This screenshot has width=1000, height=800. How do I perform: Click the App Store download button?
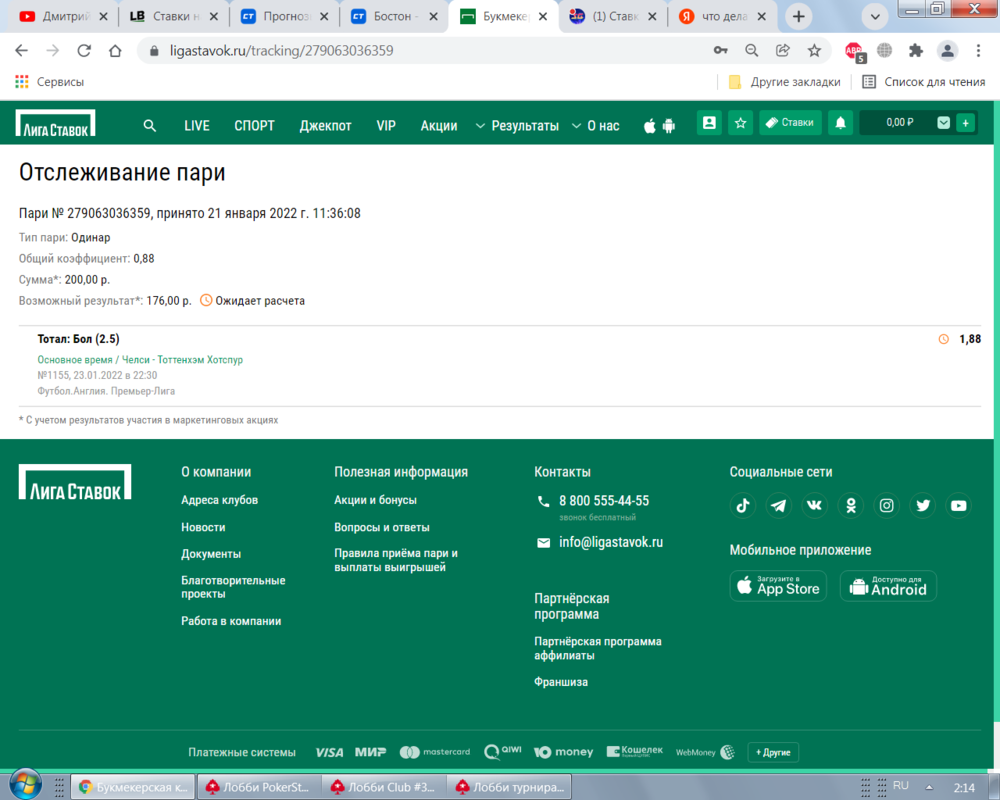pyautogui.click(x=778, y=586)
